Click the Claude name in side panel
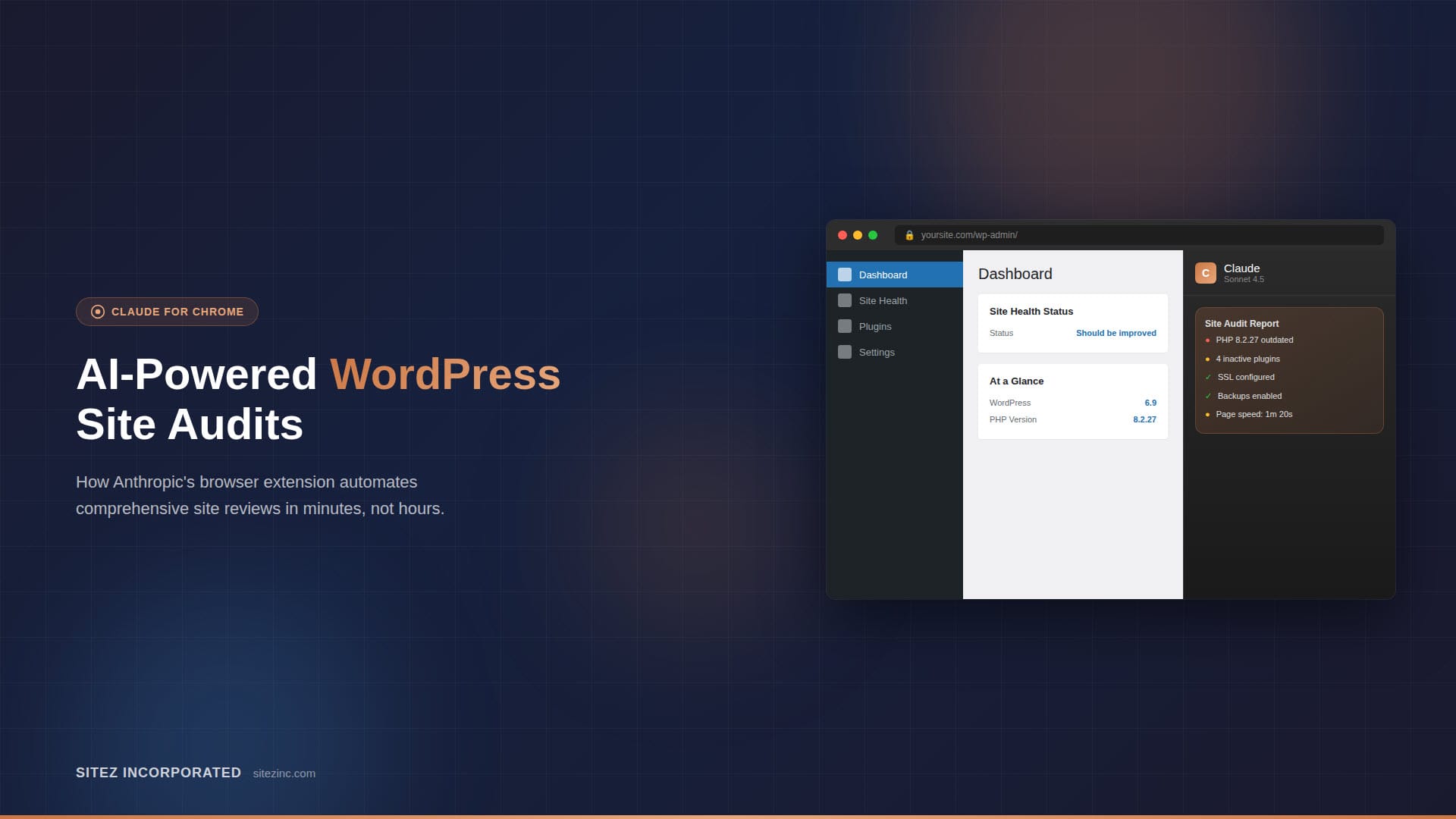 pos(1241,268)
